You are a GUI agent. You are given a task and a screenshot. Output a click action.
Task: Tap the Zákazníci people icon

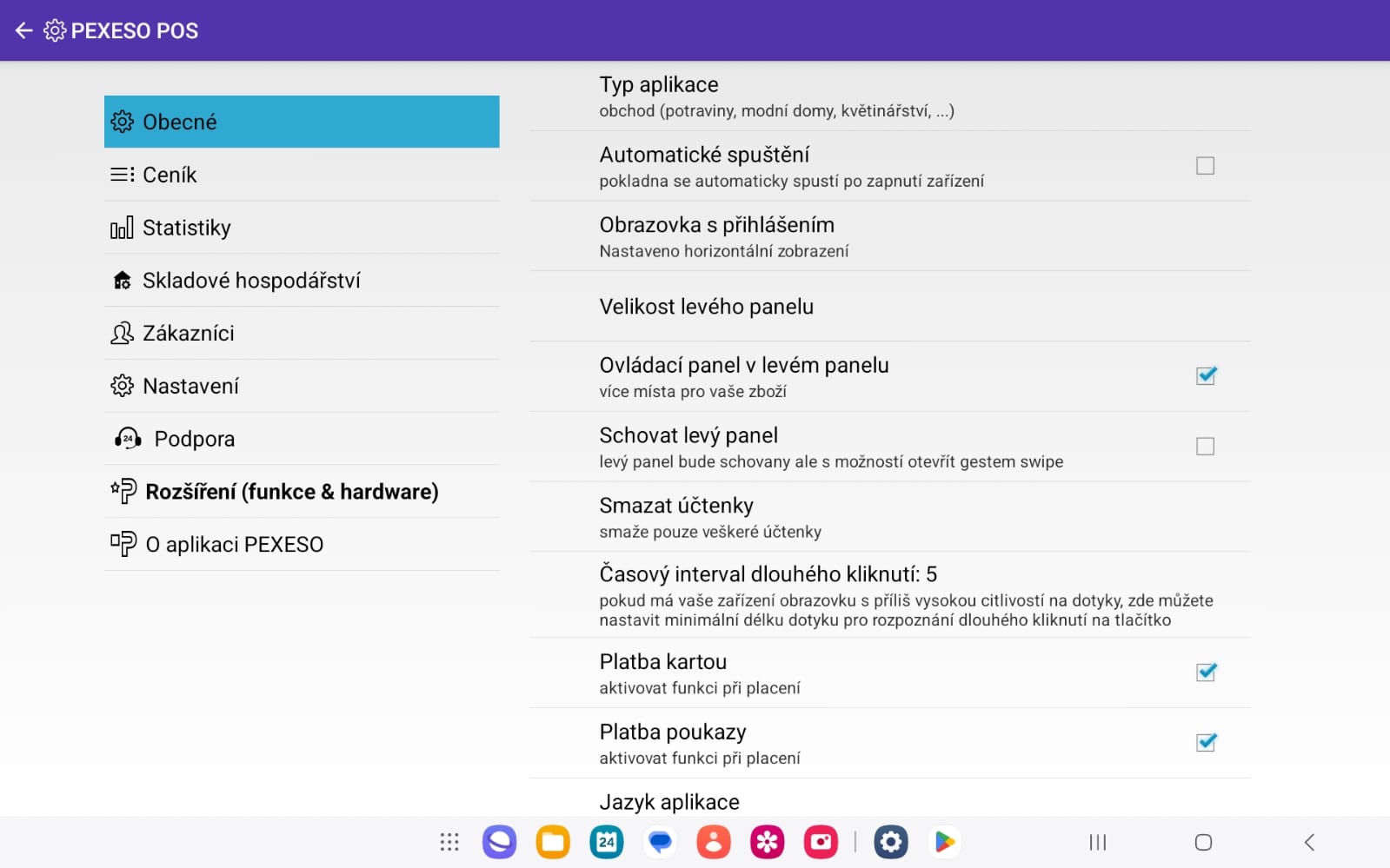[x=122, y=334]
